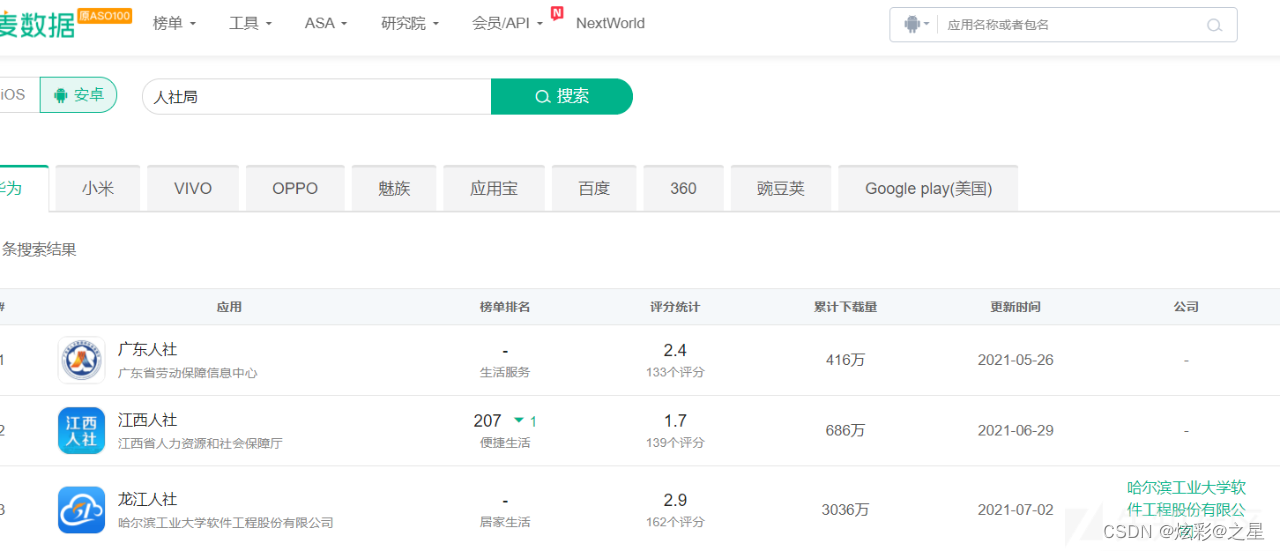Switch to the OPPO store tab
This screenshot has height=551, width=1280.
[295, 188]
